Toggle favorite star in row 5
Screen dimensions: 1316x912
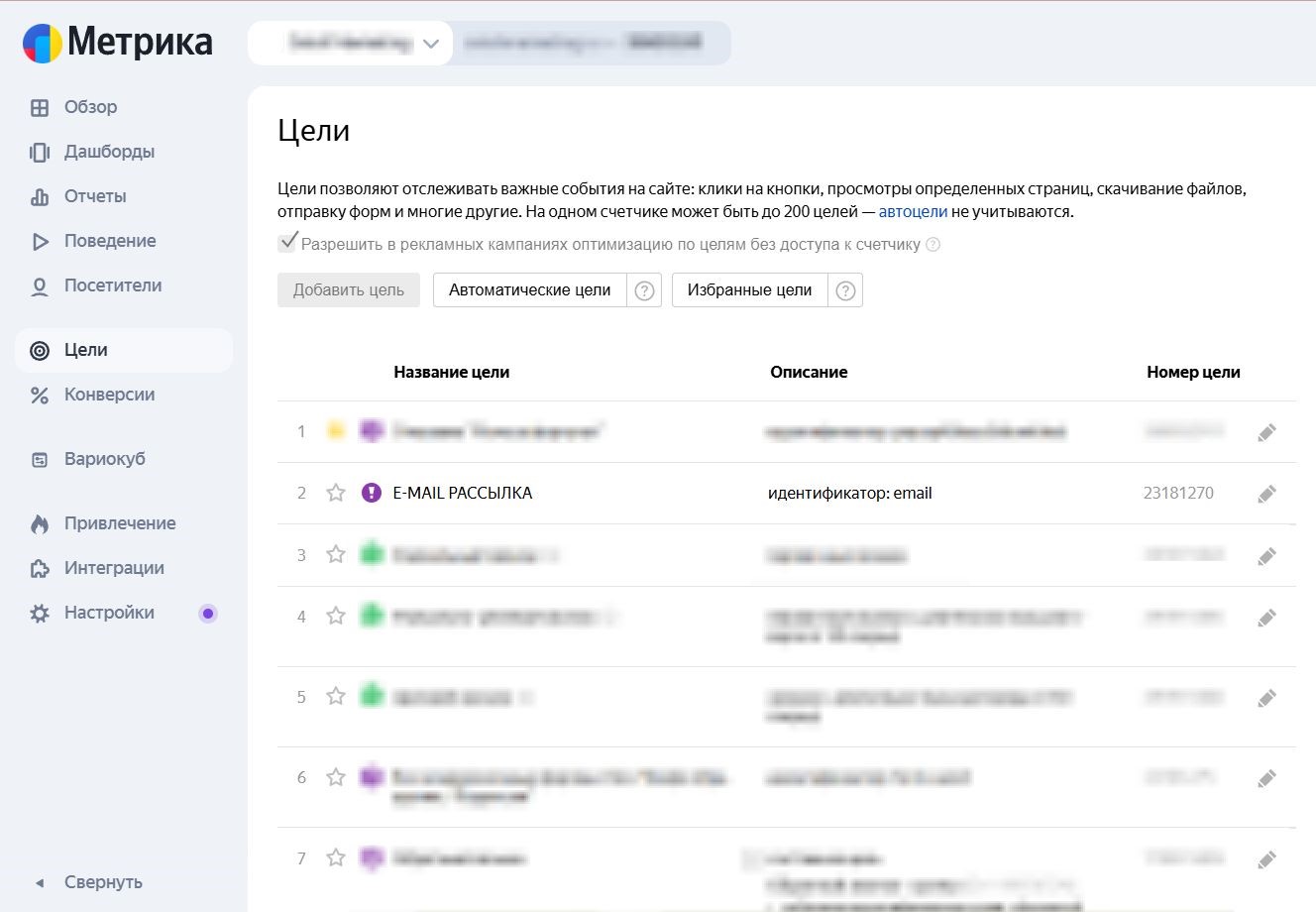(x=336, y=697)
